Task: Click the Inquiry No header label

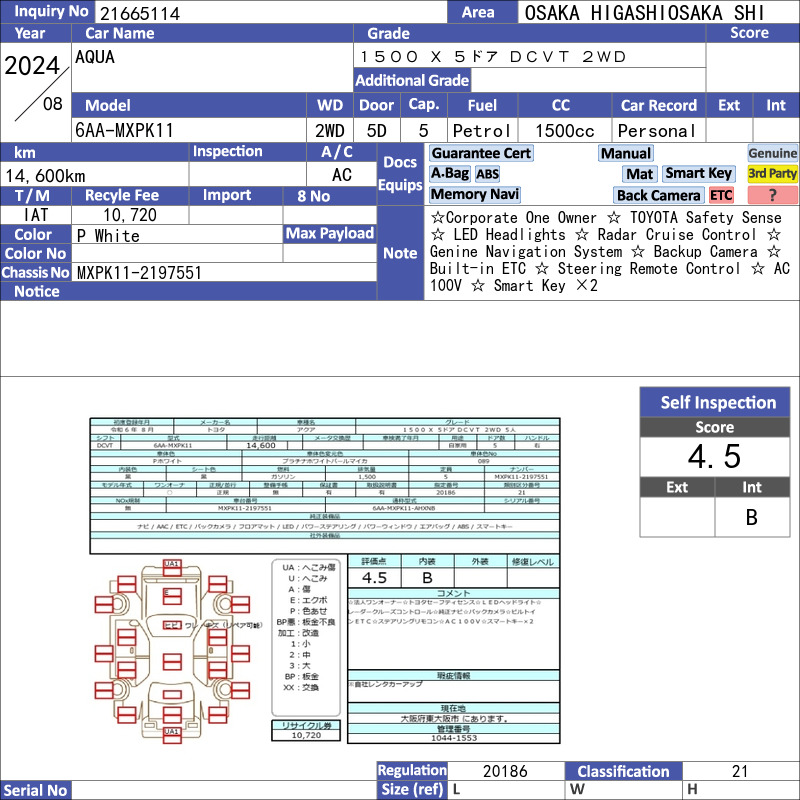Action: pyautogui.click(x=48, y=11)
